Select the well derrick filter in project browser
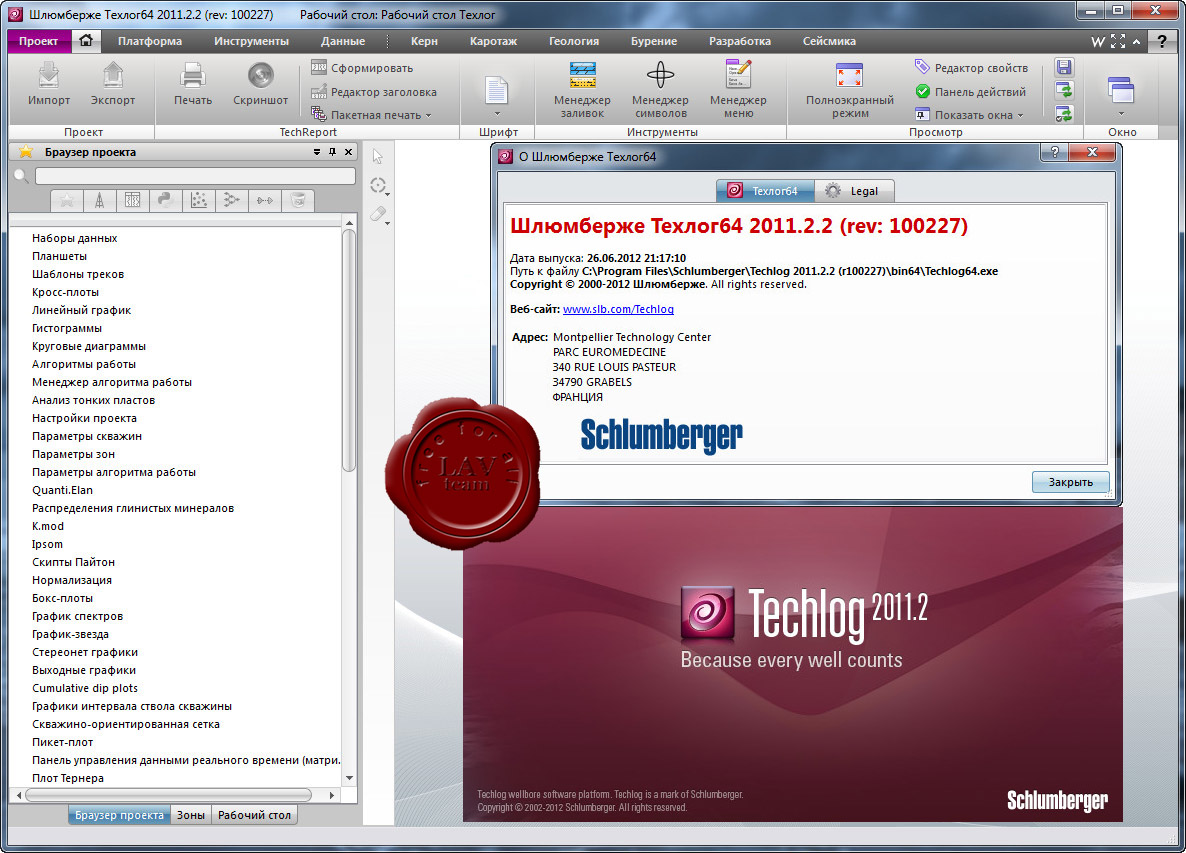Screen dimensions: 1186x853 (x=99, y=200)
